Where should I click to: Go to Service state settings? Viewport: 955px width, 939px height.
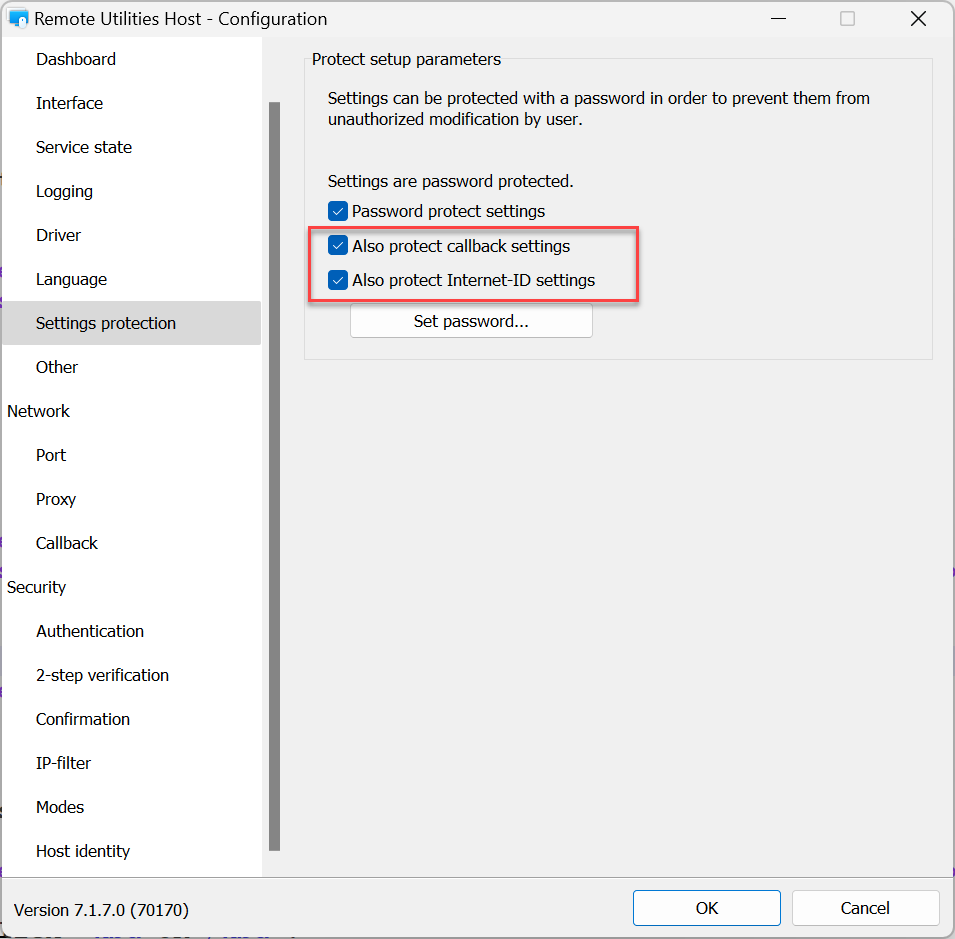click(84, 147)
